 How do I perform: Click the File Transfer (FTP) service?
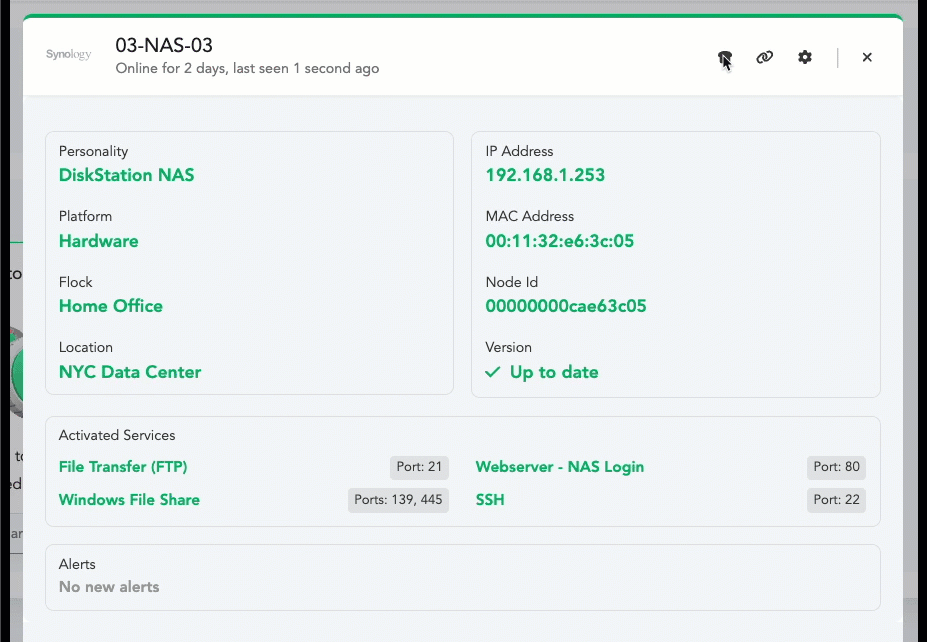123,467
